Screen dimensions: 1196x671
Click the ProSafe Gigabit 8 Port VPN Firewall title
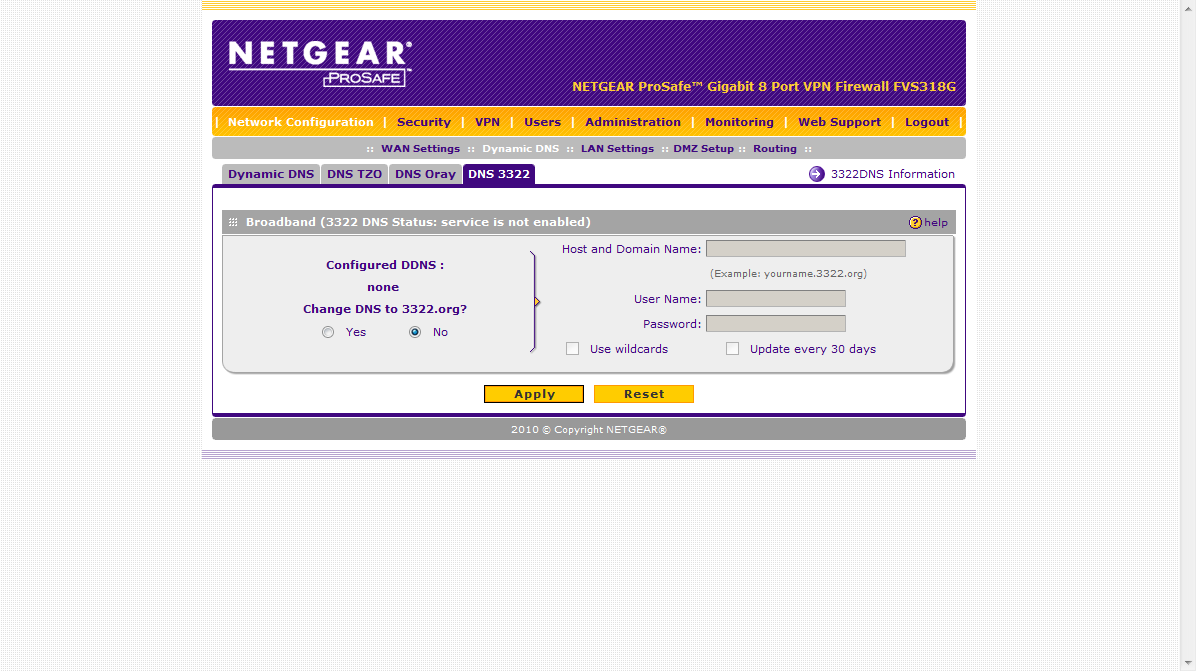764,87
